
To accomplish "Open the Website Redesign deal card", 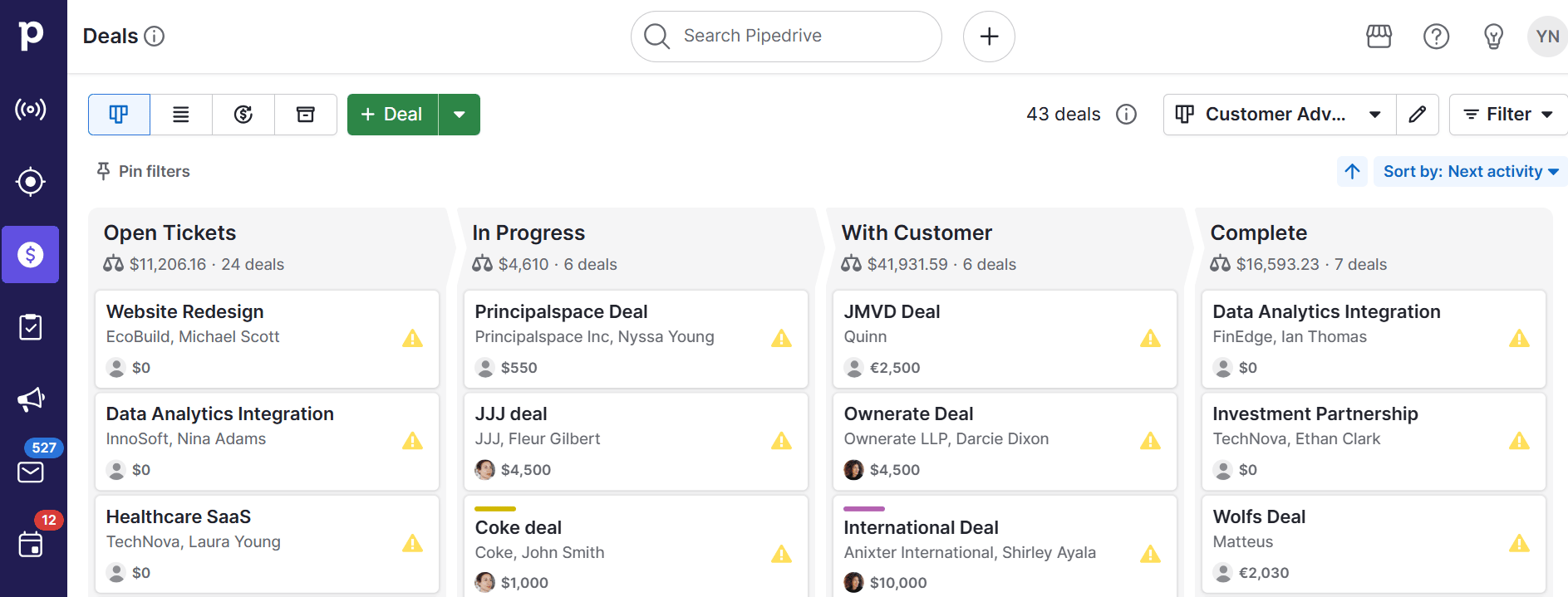I will pyautogui.click(x=267, y=339).
